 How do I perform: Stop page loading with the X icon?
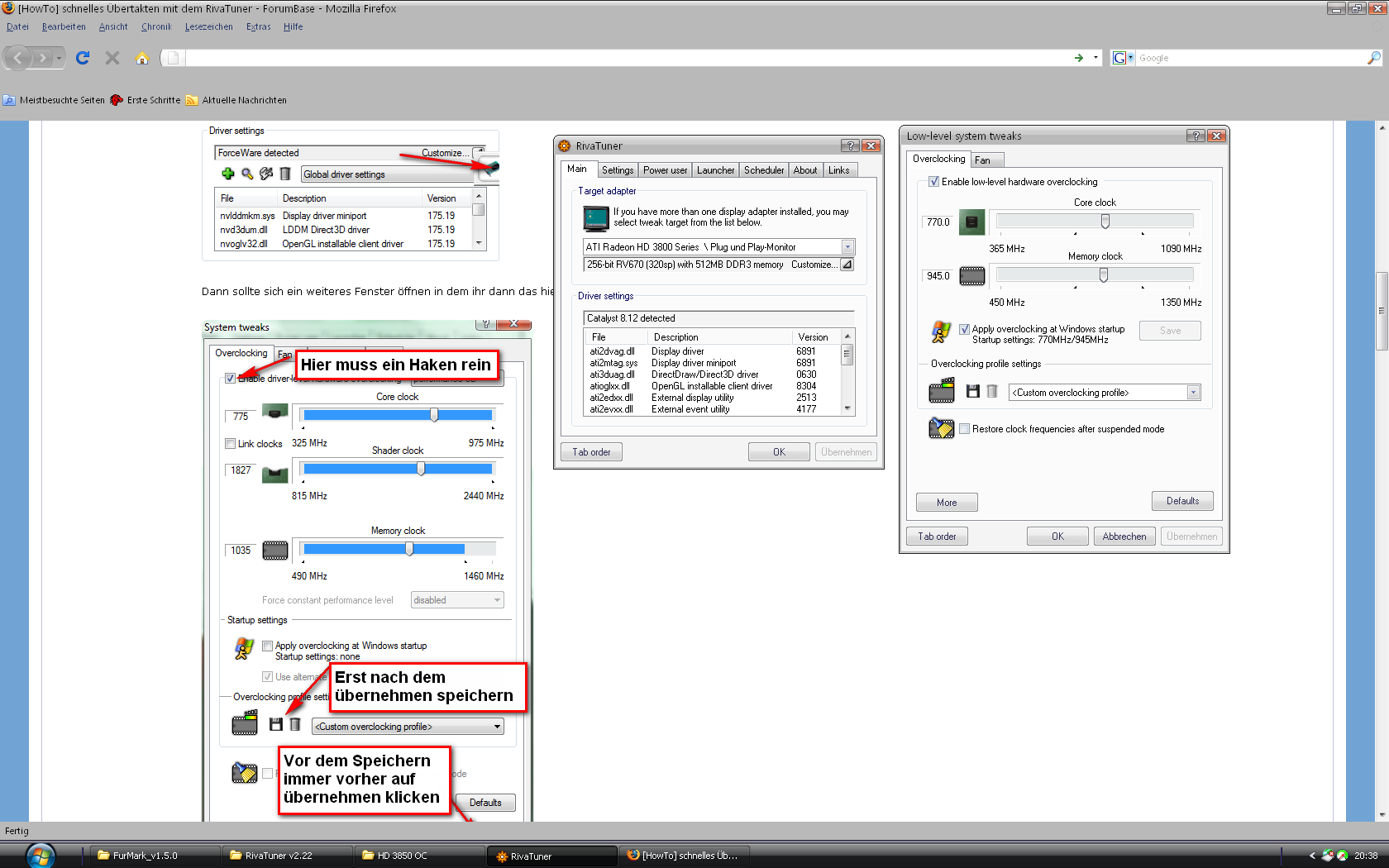coord(112,58)
